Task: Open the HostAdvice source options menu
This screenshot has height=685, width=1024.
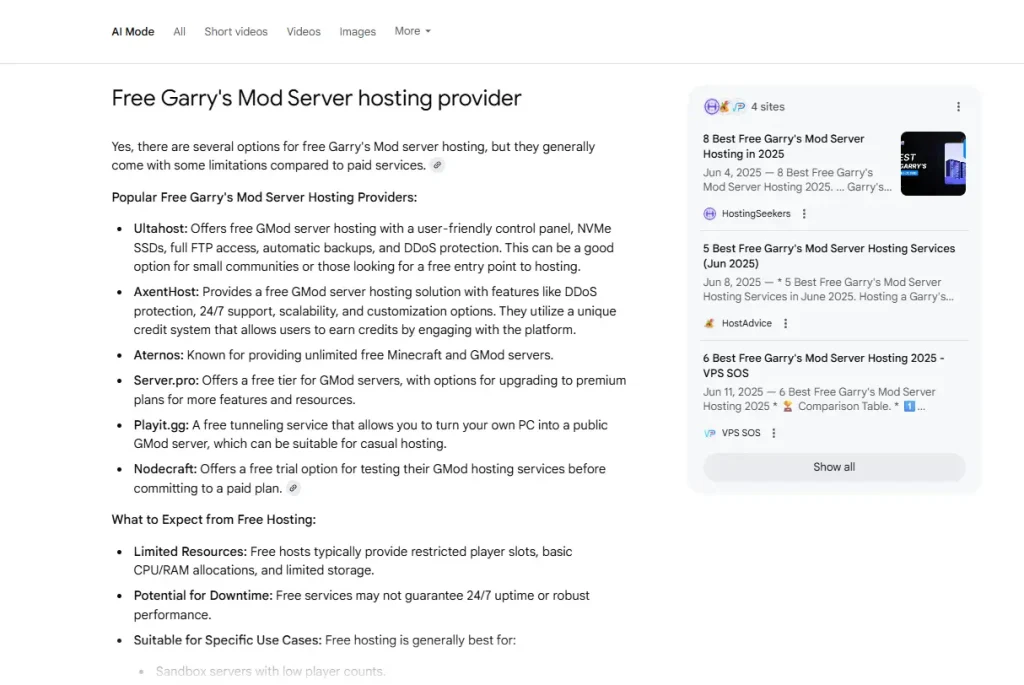Action: [x=786, y=323]
